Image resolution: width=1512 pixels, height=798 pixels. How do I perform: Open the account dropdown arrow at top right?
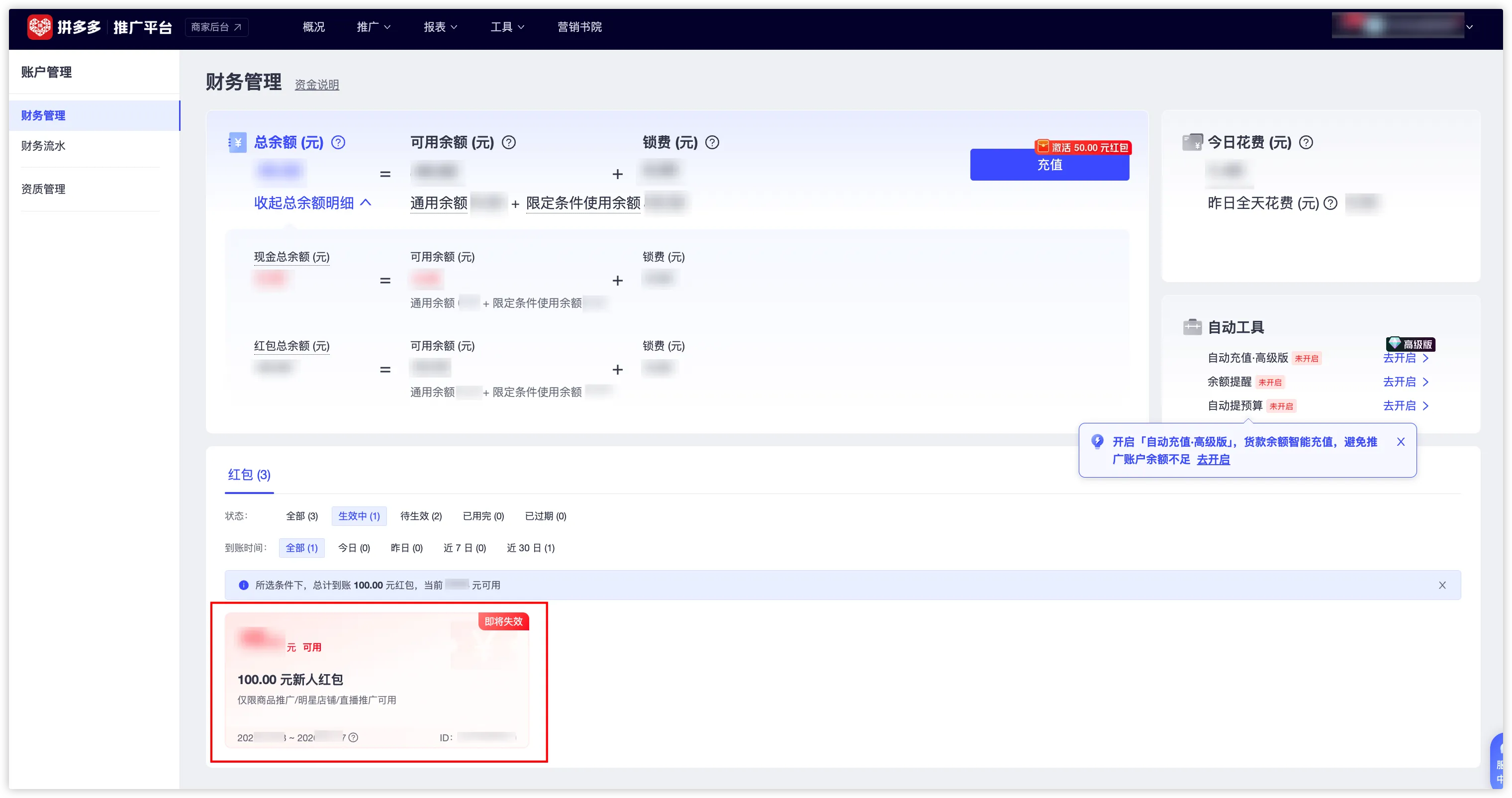[1470, 27]
